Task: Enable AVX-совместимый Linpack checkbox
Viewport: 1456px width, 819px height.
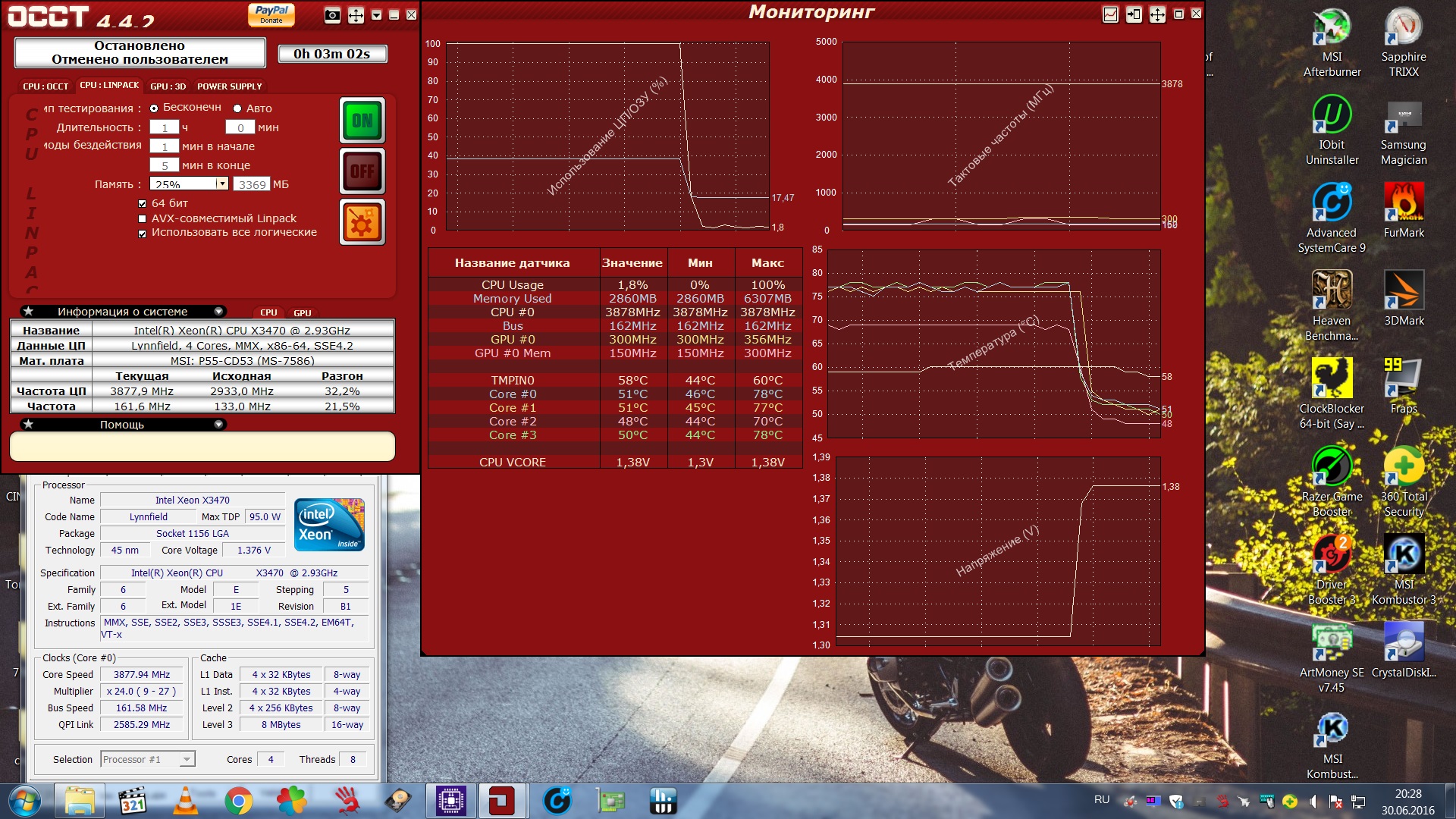Action: [142, 219]
